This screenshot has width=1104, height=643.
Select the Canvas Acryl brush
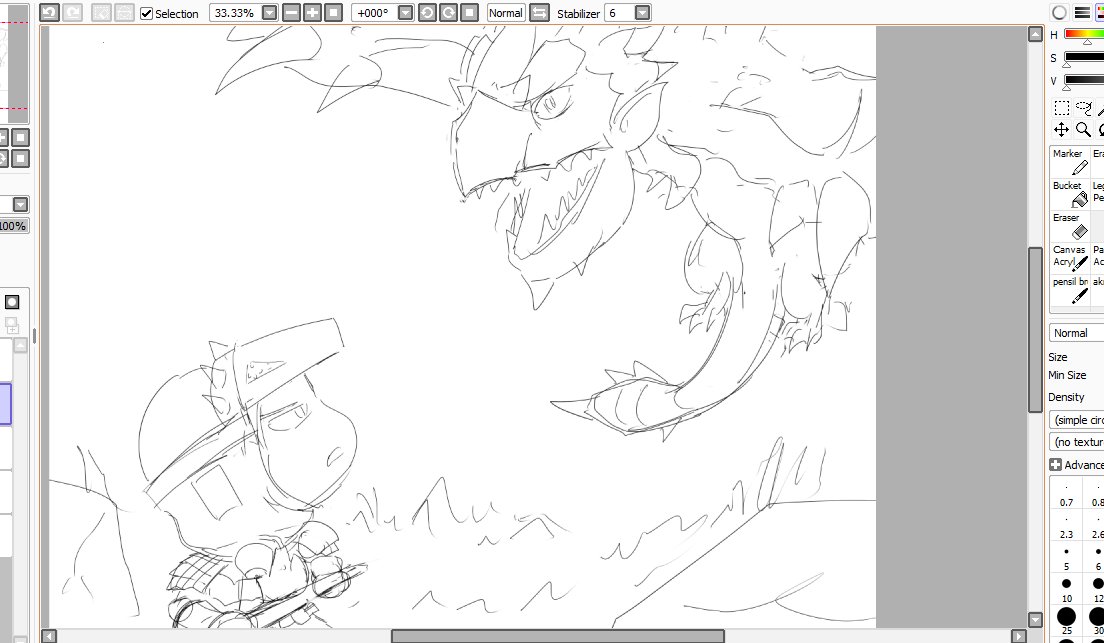click(1070, 258)
